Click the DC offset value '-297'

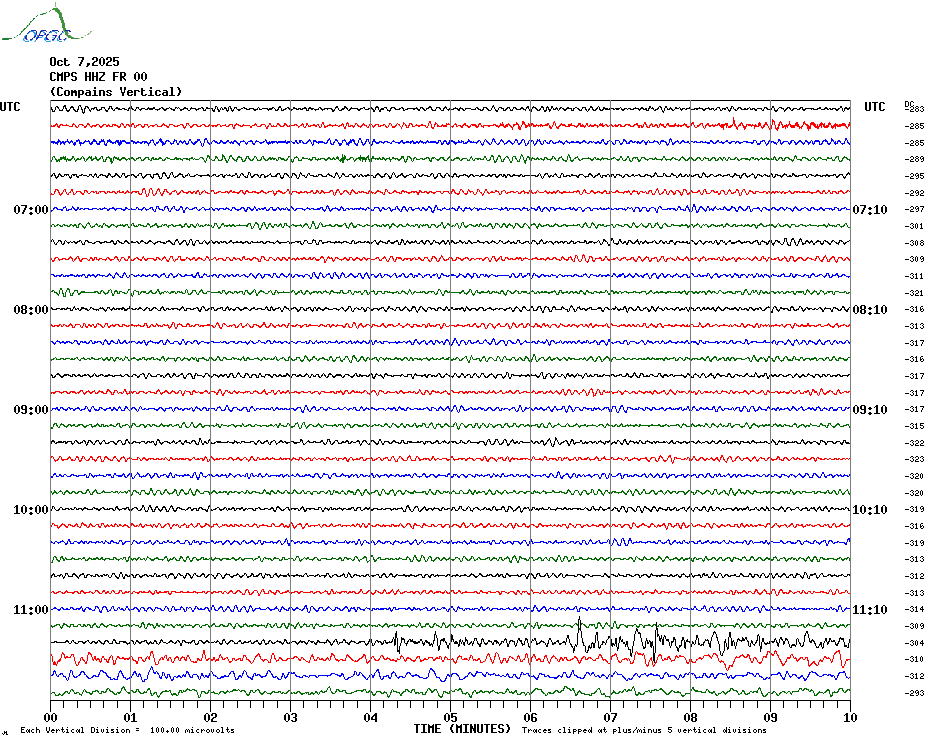click(915, 209)
